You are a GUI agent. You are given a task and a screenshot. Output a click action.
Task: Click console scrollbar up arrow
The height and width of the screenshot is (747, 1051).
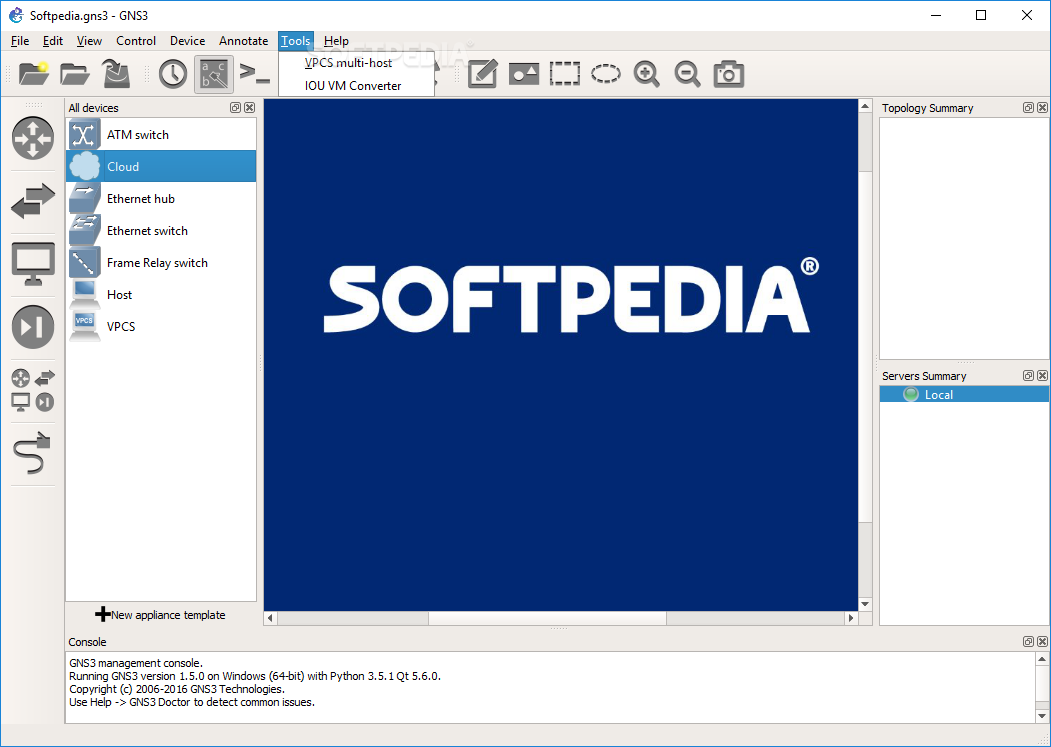[x=1042, y=659]
